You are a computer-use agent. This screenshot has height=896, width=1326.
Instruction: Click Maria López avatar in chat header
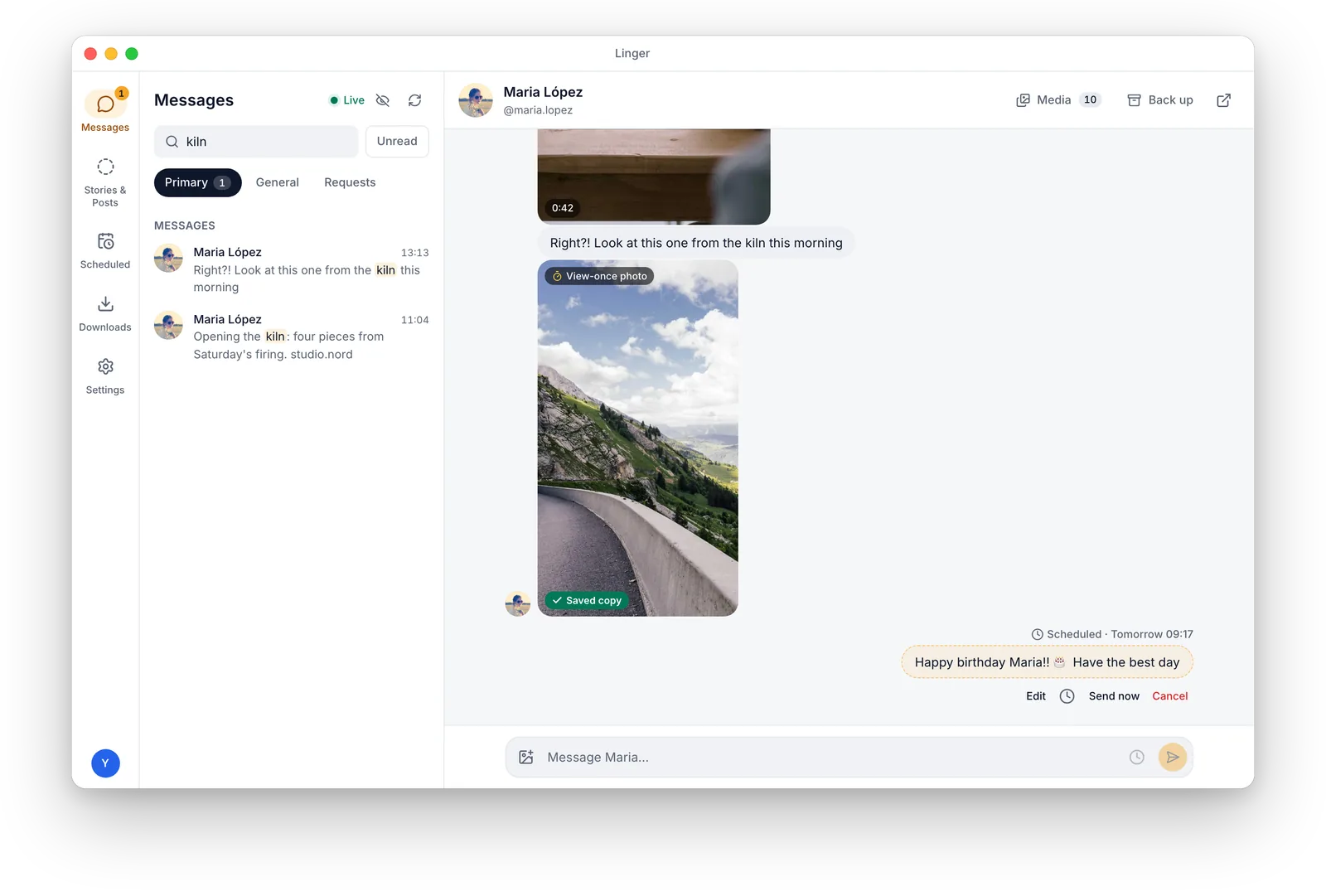point(476,100)
